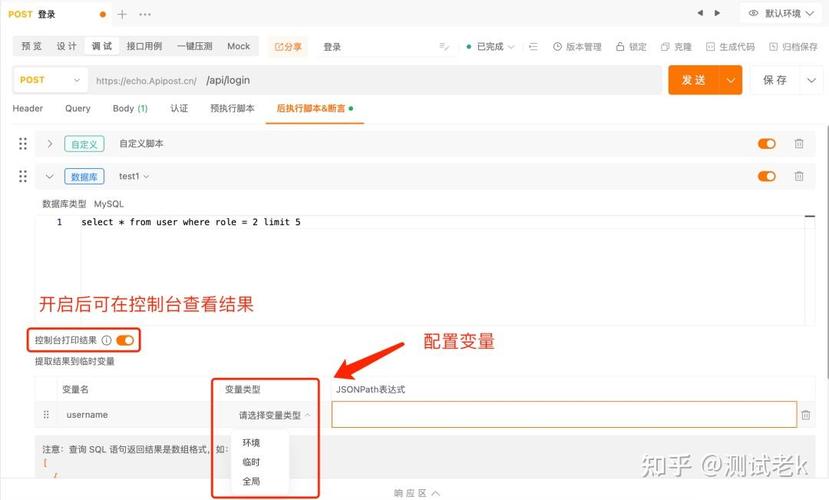Open the 保存 button dropdown arrow
The image size is (829, 500).
811,80
